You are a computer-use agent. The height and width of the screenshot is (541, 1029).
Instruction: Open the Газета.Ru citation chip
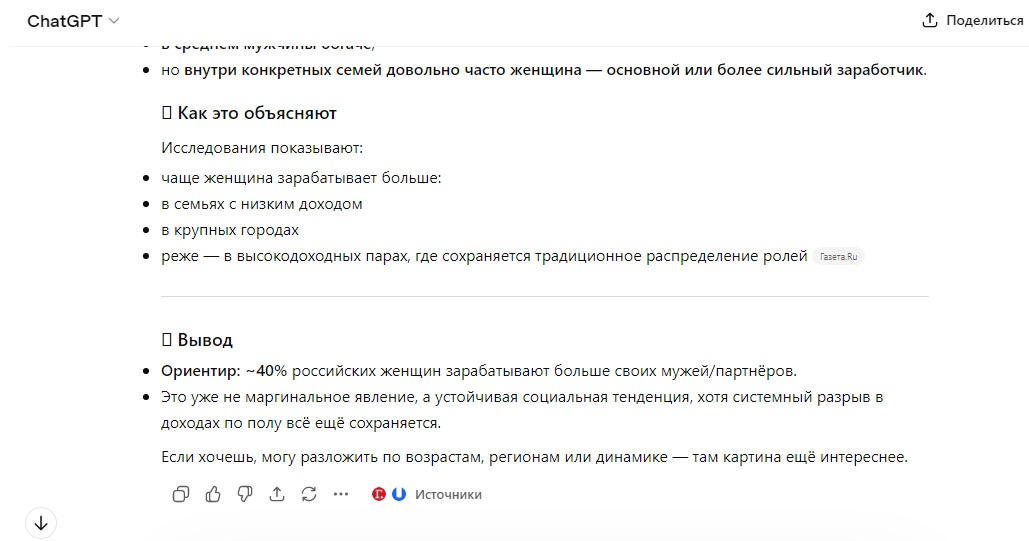click(x=838, y=257)
